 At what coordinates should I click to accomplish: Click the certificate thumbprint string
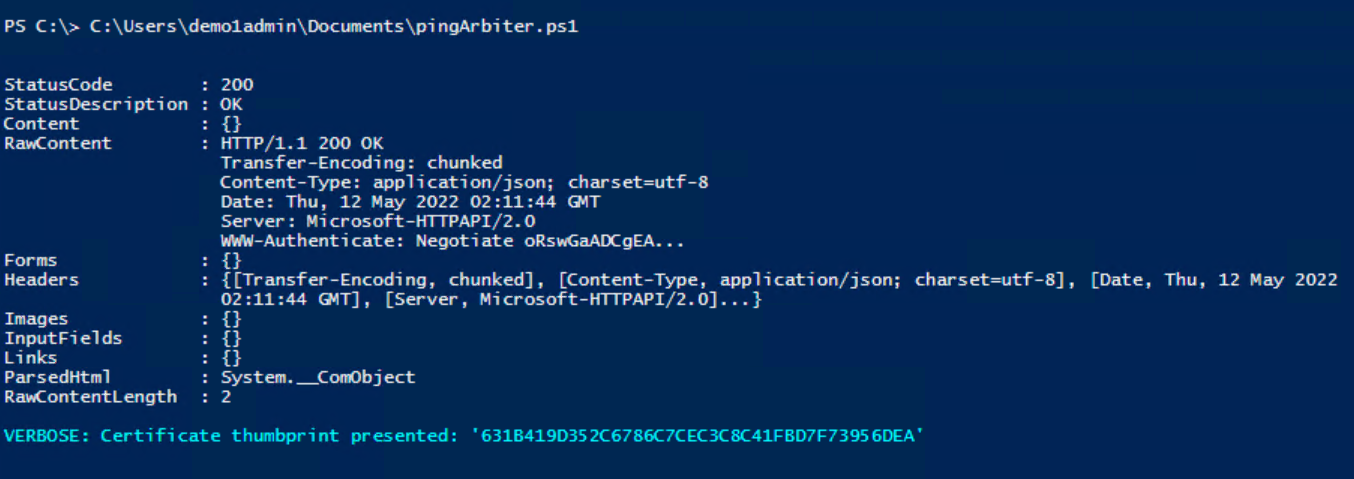(x=694, y=436)
